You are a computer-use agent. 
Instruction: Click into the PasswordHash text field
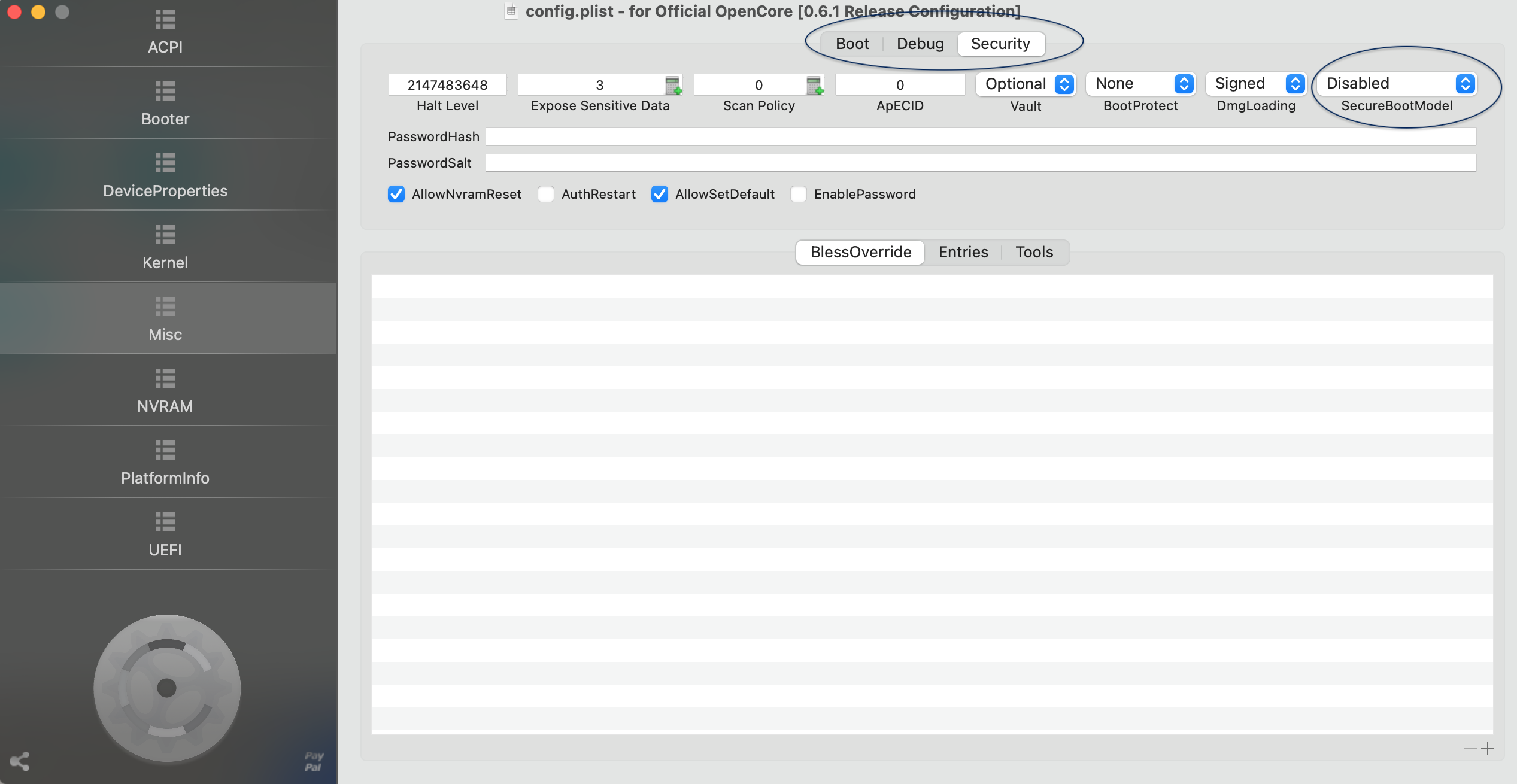click(x=981, y=136)
